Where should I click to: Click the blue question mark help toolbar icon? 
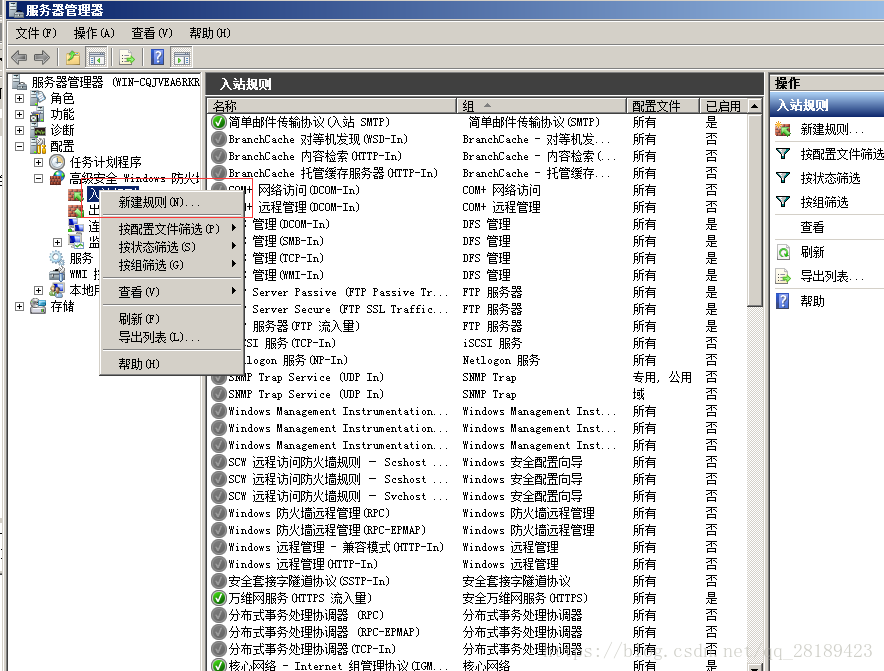pos(158,57)
